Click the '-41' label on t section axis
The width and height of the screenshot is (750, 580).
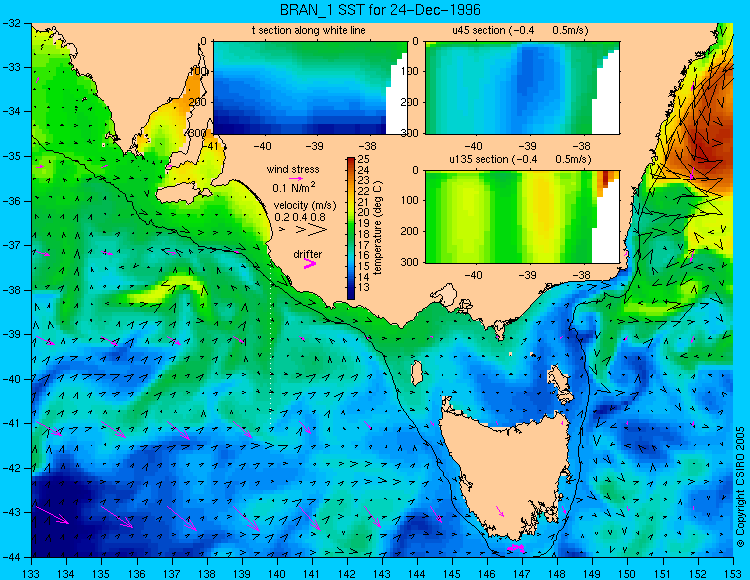[209, 145]
